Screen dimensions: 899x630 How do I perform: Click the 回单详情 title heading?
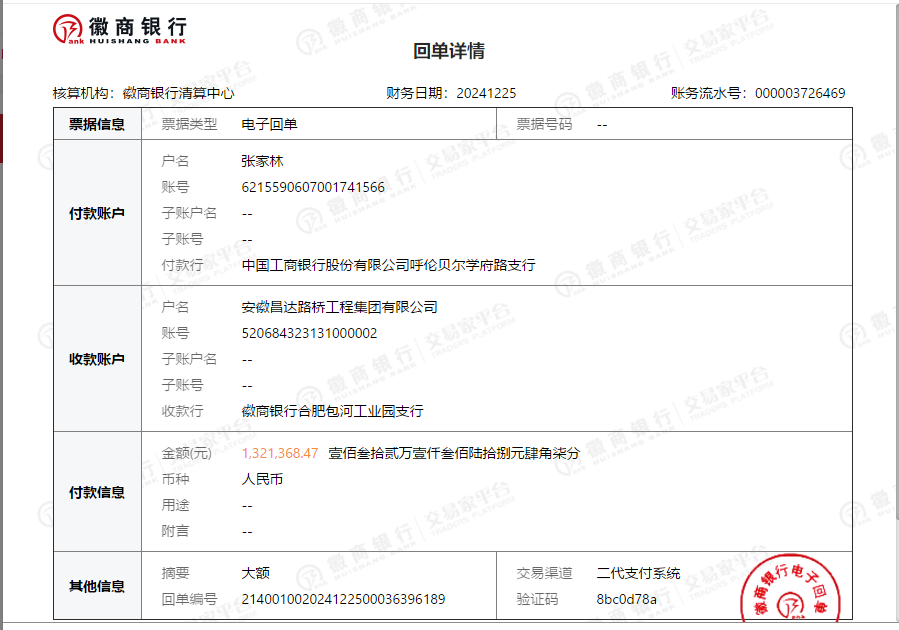click(449, 52)
